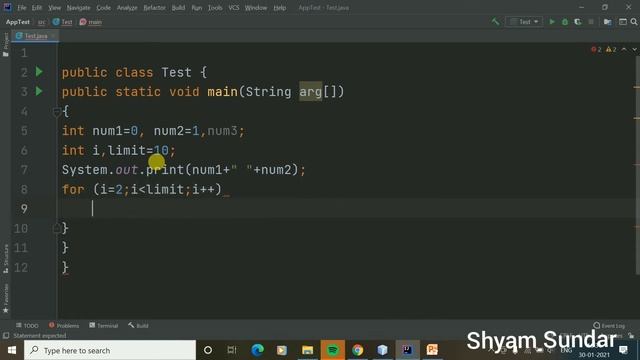Click the yellow warning count indicator
Image resolution: width=640 pixels, height=360 pixels.
[x=611, y=49]
